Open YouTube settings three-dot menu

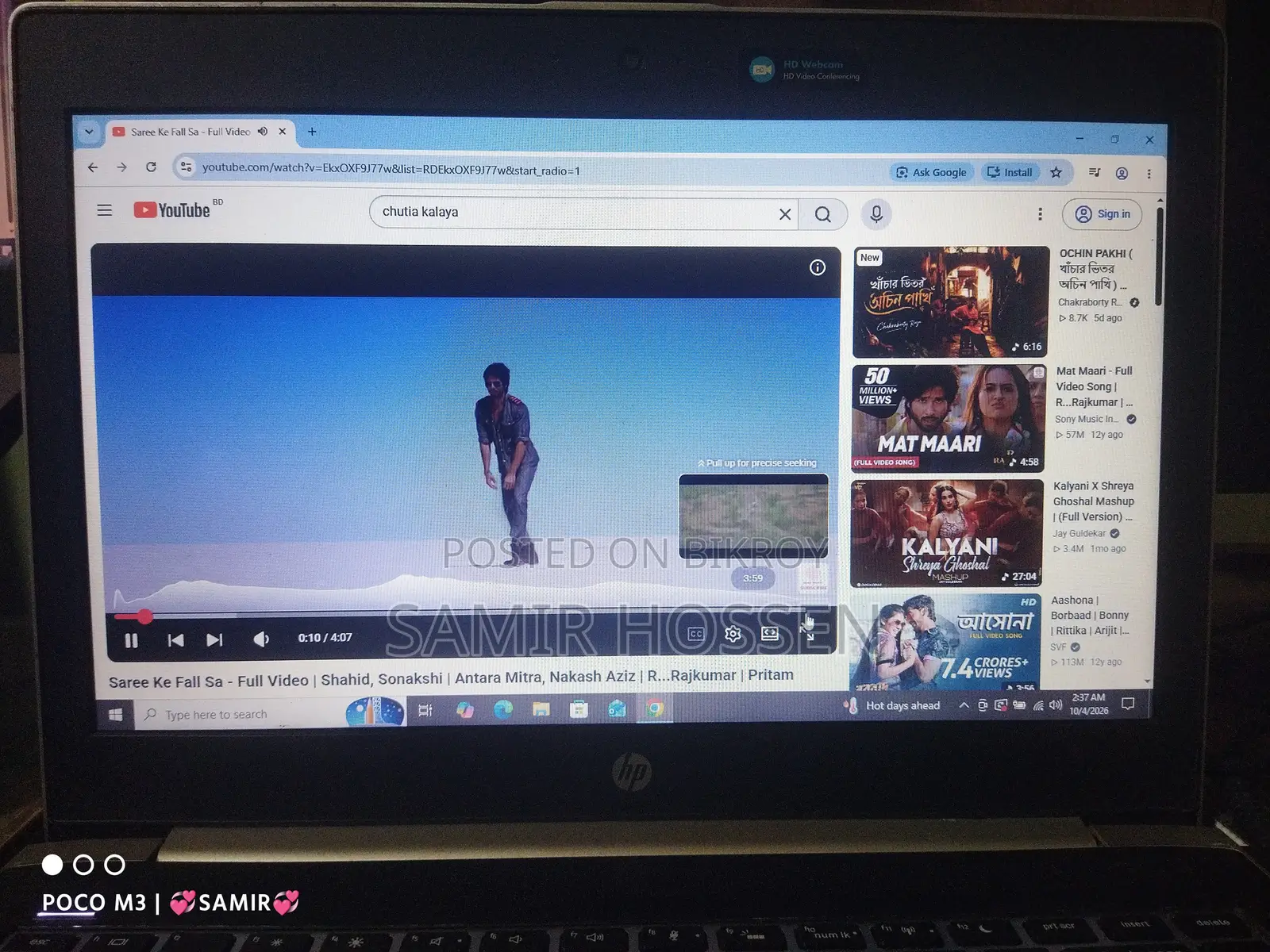[1040, 214]
